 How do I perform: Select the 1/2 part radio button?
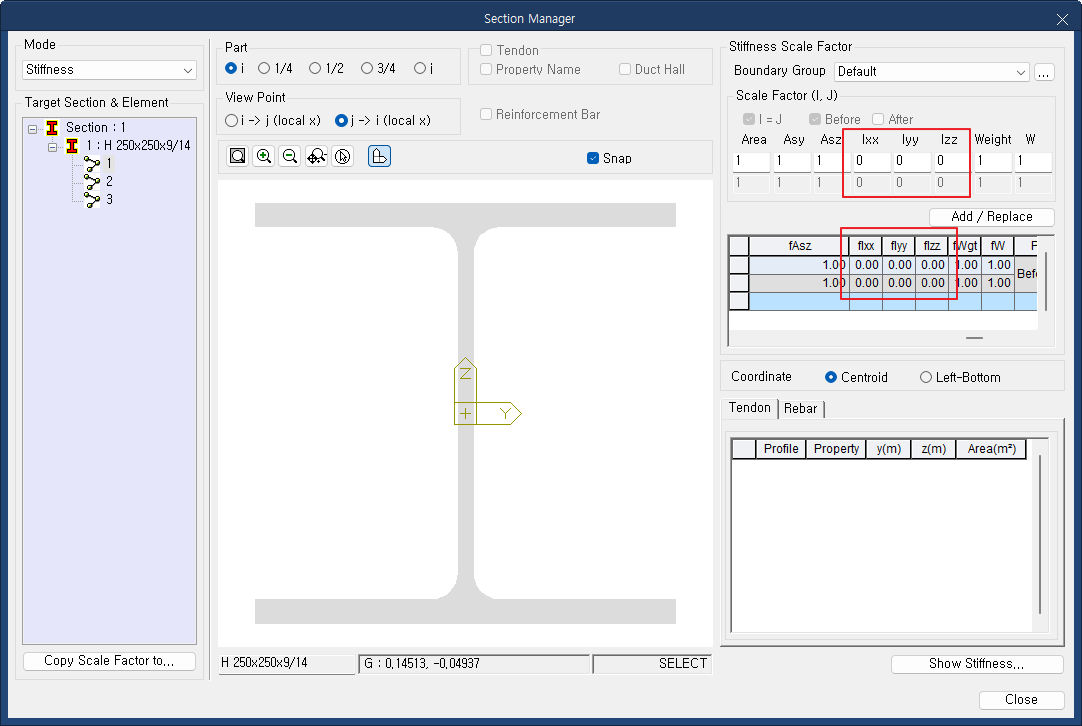tap(315, 68)
